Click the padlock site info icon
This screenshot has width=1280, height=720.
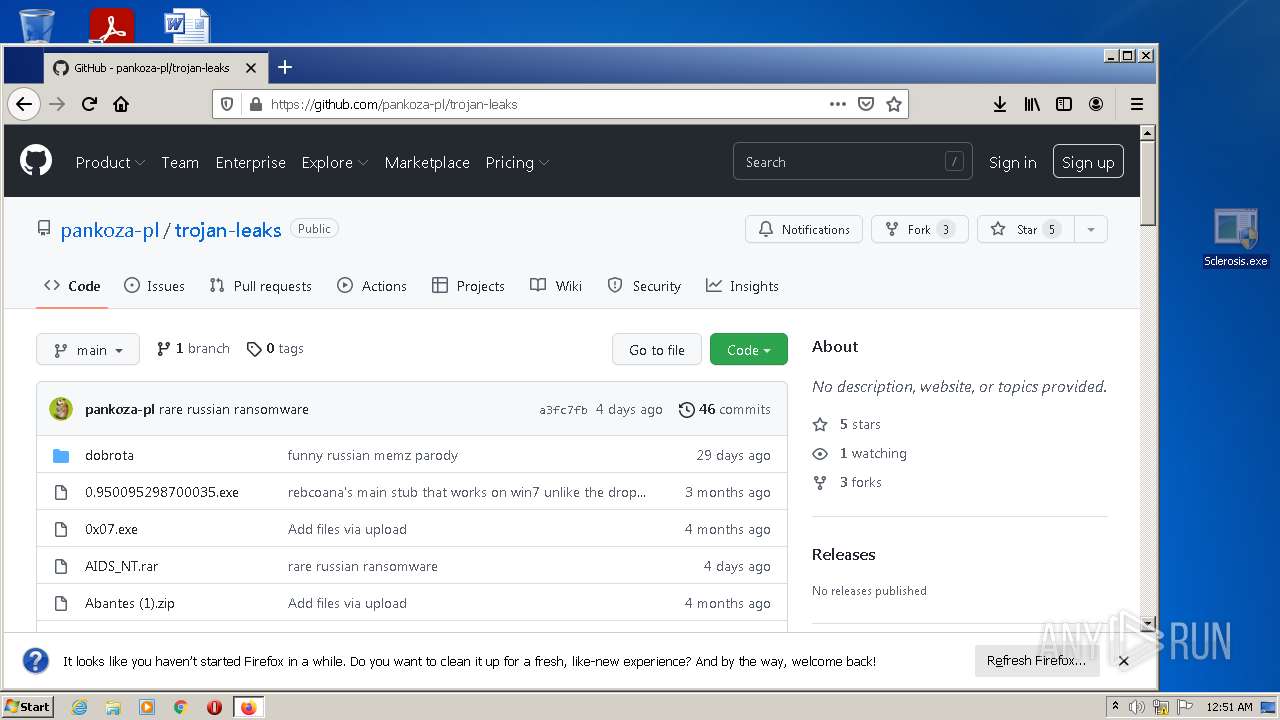click(255, 104)
